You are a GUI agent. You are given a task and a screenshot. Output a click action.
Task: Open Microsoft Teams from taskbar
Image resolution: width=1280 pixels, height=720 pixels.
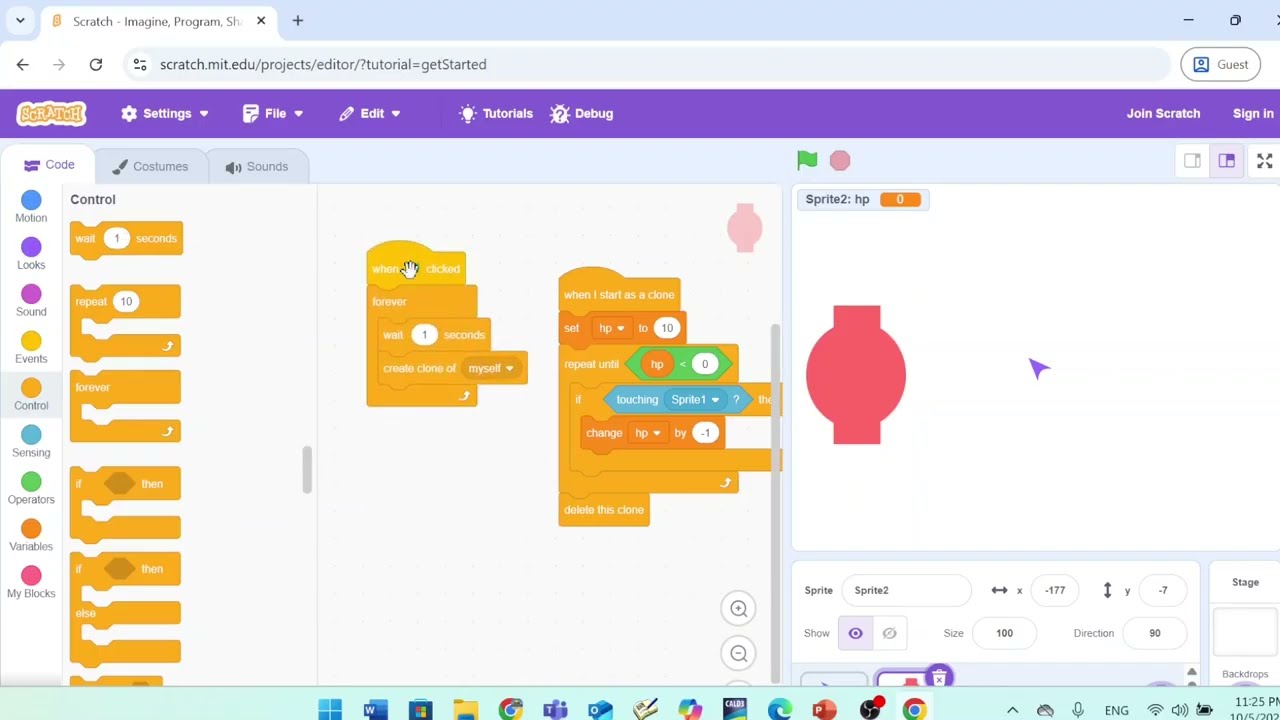click(555, 710)
